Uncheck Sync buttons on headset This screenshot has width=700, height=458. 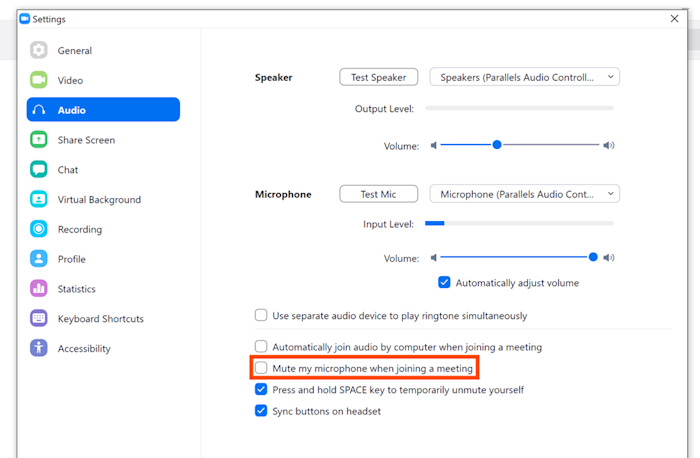point(261,411)
